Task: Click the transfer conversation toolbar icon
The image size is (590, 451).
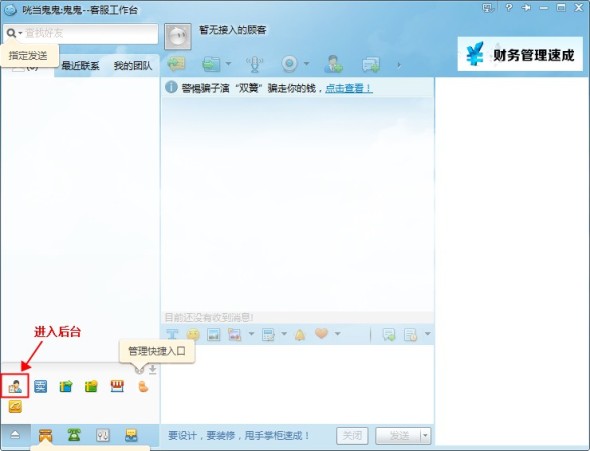Action: [176, 64]
